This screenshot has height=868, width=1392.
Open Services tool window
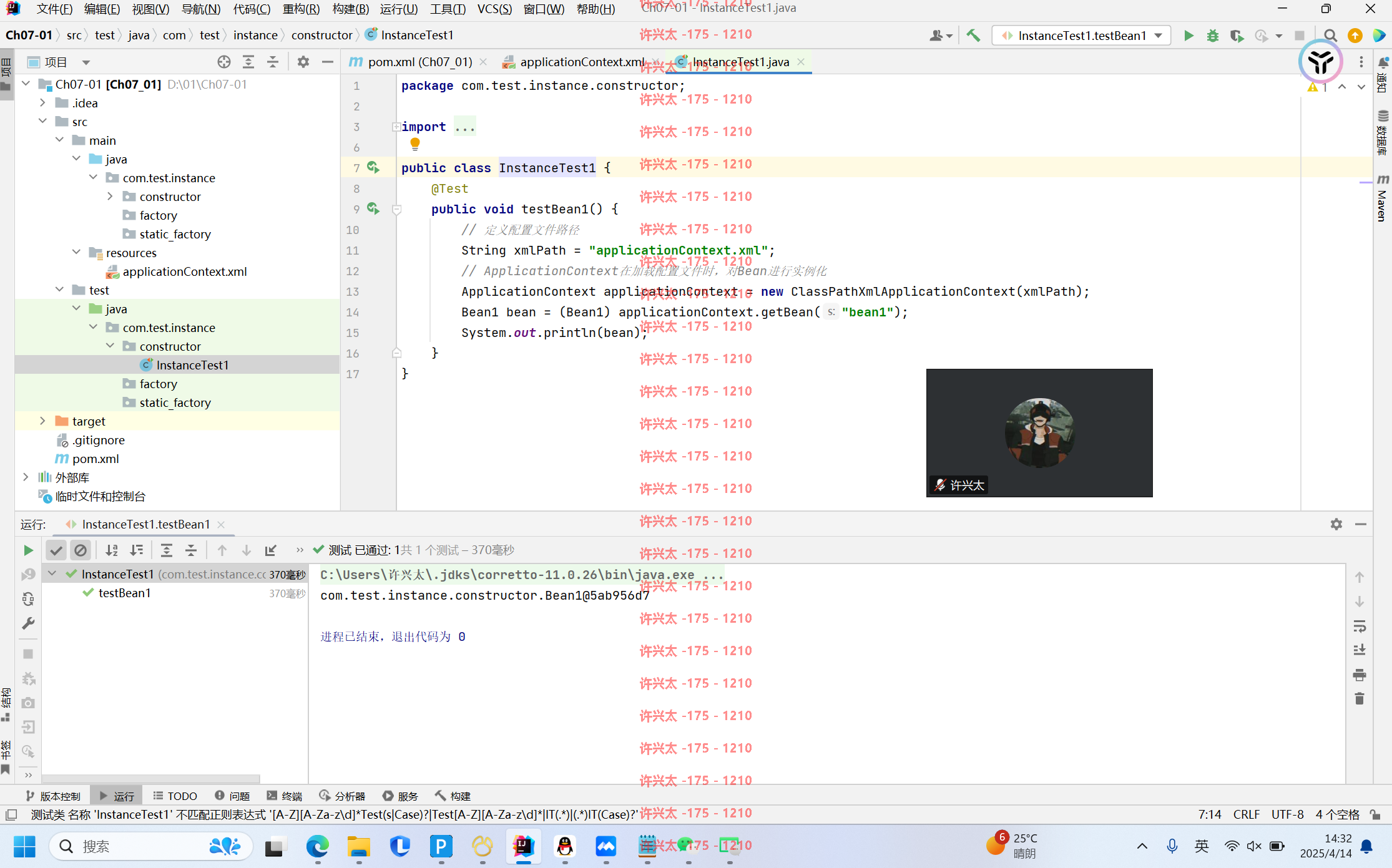pos(400,796)
